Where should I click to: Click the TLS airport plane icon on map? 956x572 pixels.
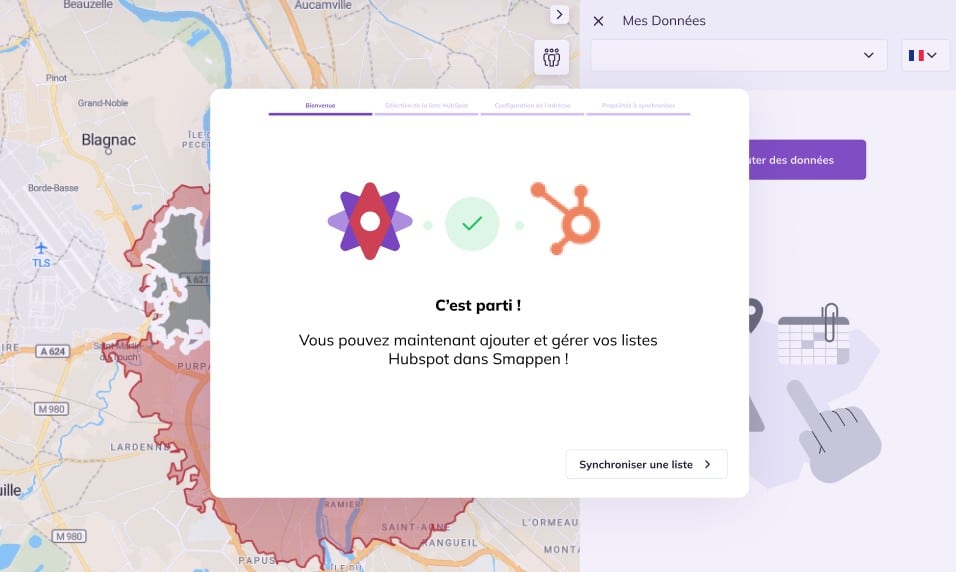(x=41, y=247)
